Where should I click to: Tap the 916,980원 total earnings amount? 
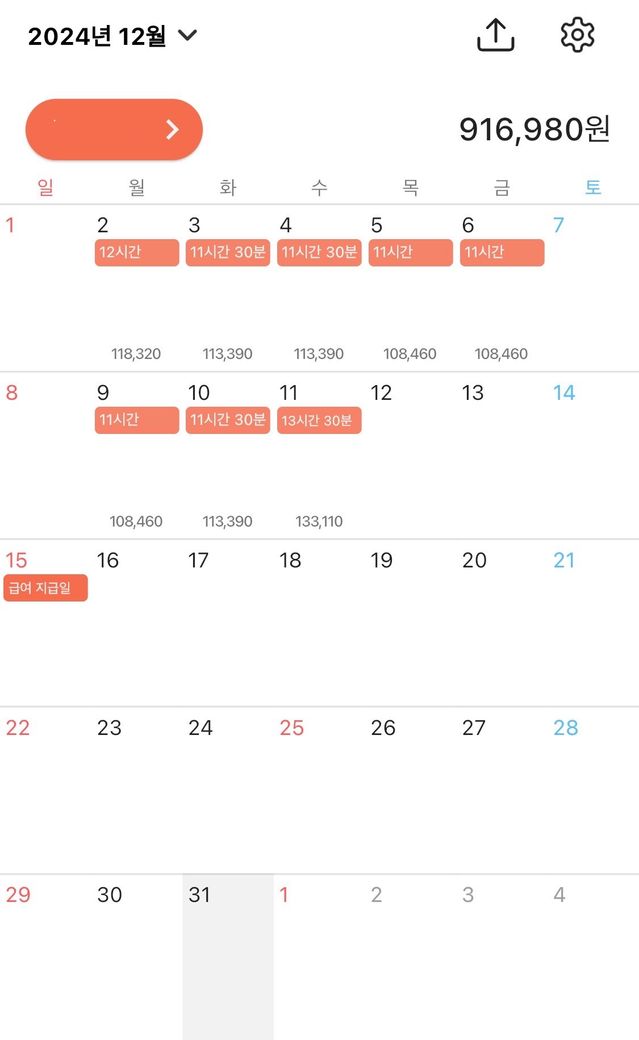[x=534, y=129]
